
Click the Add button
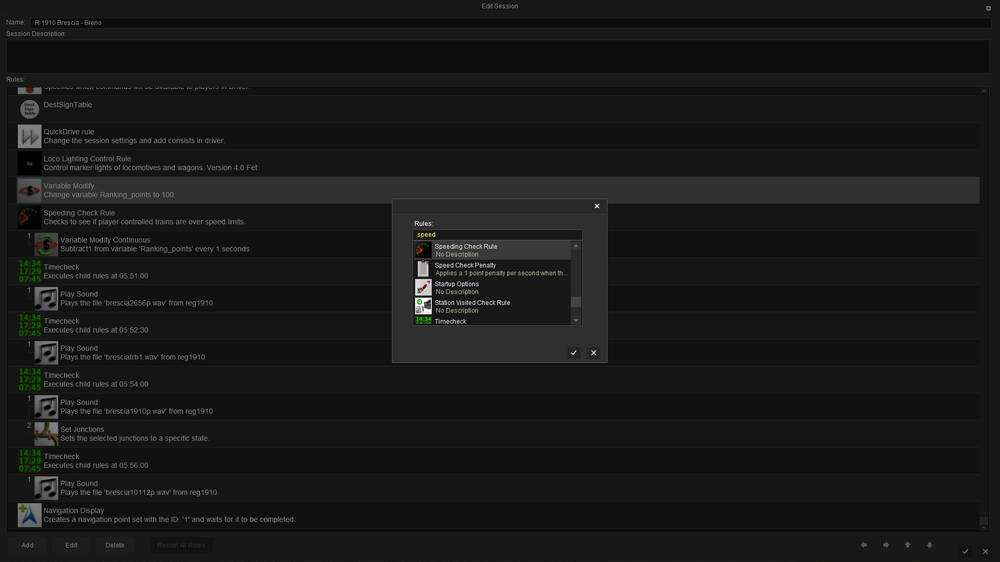[x=27, y=545]
